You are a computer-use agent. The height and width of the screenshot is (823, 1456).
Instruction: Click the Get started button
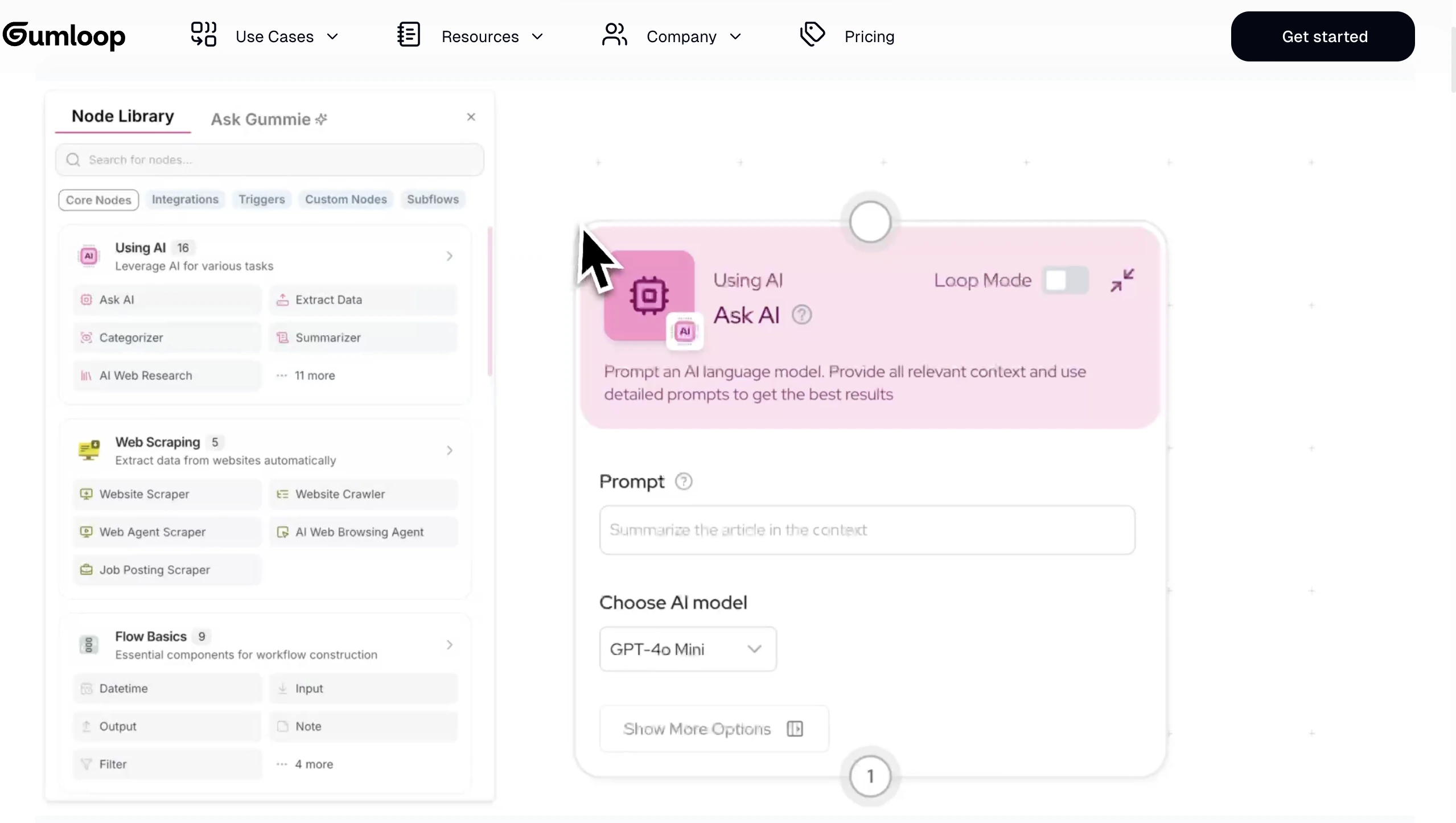[1322, 36]
